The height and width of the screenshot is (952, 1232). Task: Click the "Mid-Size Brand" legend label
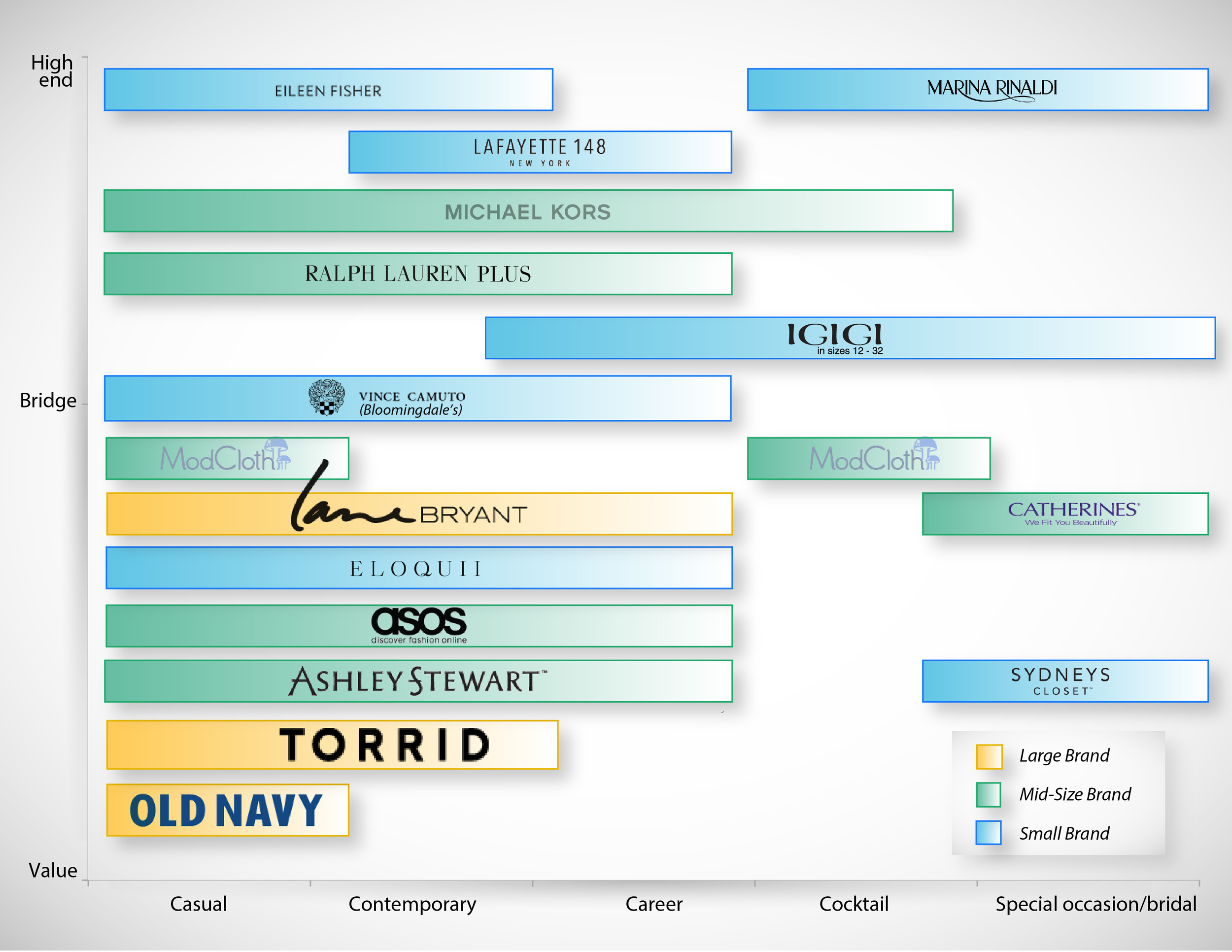[1075, 794]
